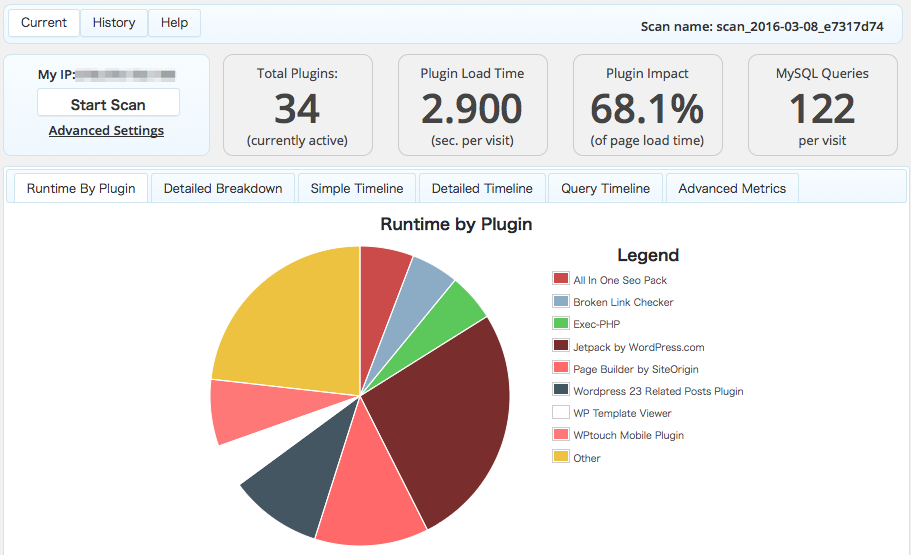911x555 pixels.
Task: Click the green Exec-PHP legend swatch
Action: pyautogui.click(x=561, y=323)
